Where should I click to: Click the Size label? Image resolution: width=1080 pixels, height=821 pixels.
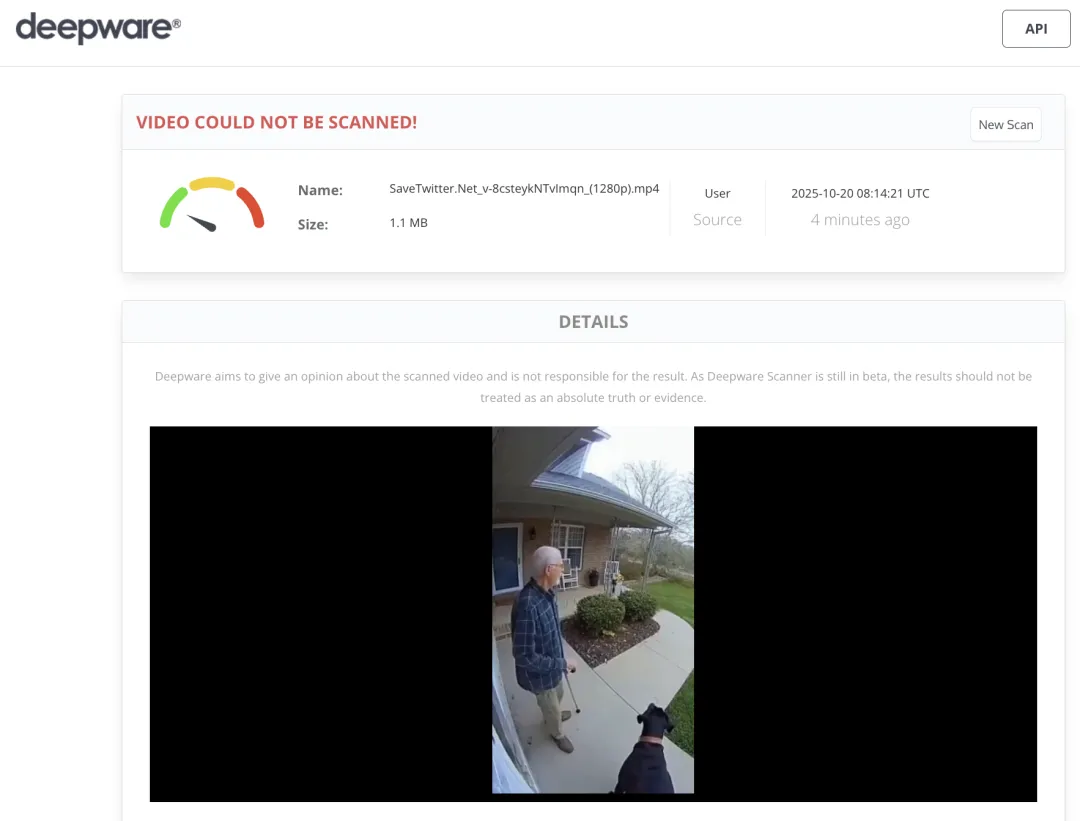point(313,224)
